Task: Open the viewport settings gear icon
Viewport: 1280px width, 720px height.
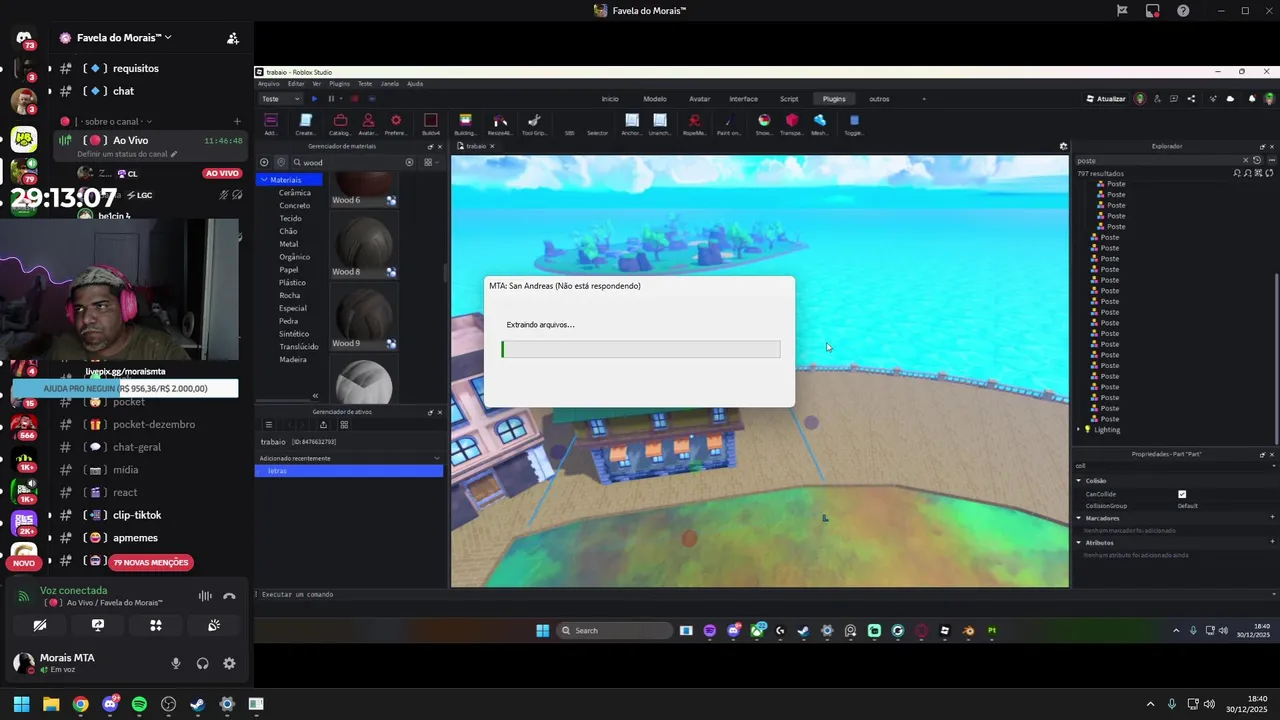Action: [1063, 146]
